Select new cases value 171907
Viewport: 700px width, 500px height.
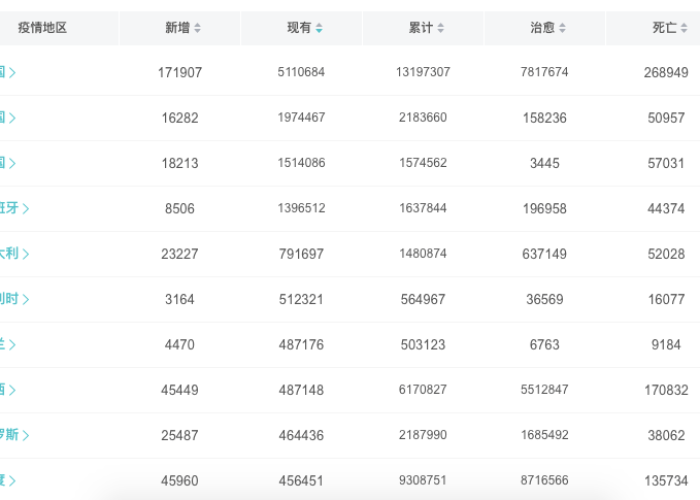click(180, 72)
